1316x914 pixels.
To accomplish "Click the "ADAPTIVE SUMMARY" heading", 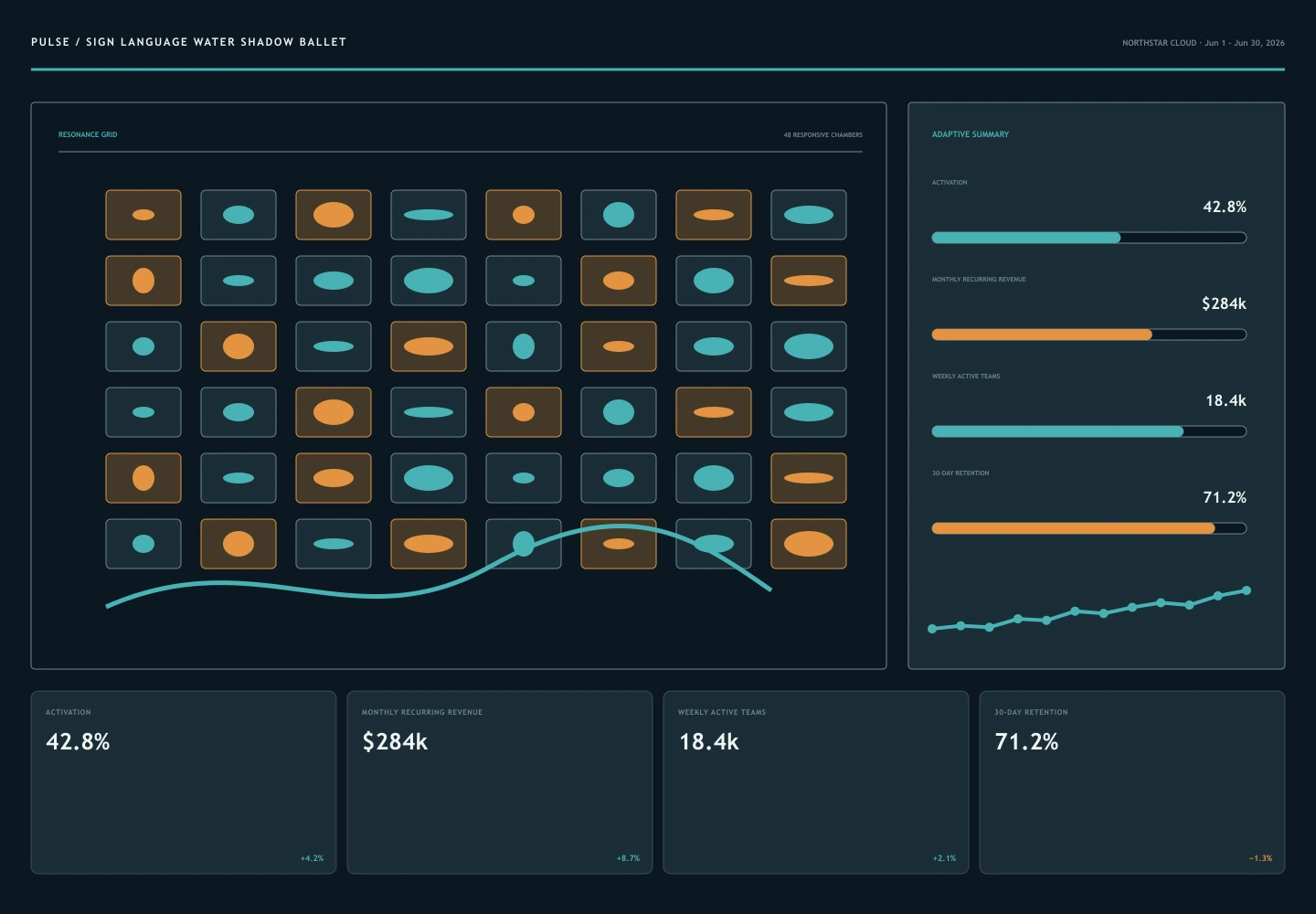I will click(971, 134).
